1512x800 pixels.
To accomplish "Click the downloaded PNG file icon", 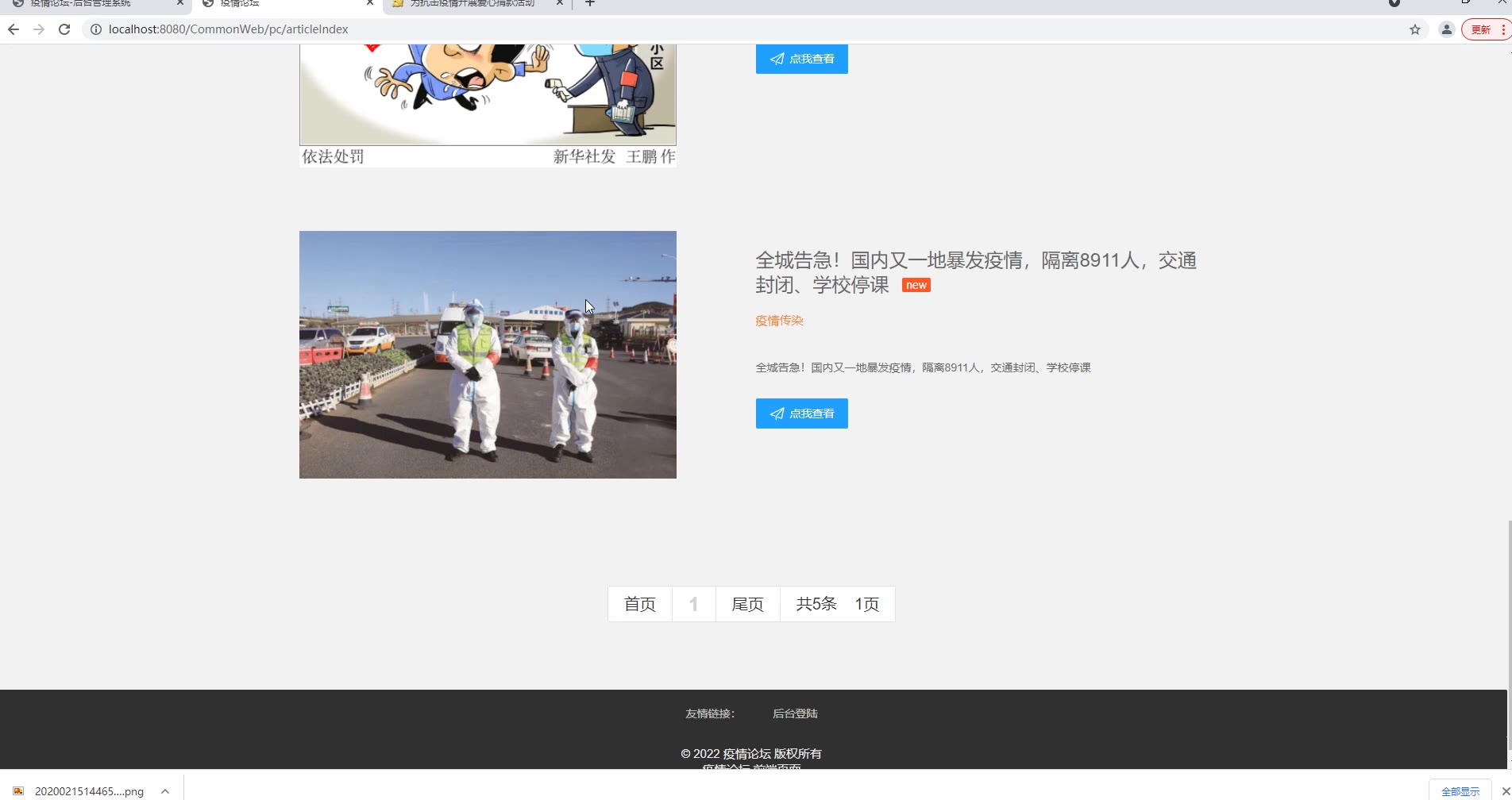I will (x=18, y=790).
